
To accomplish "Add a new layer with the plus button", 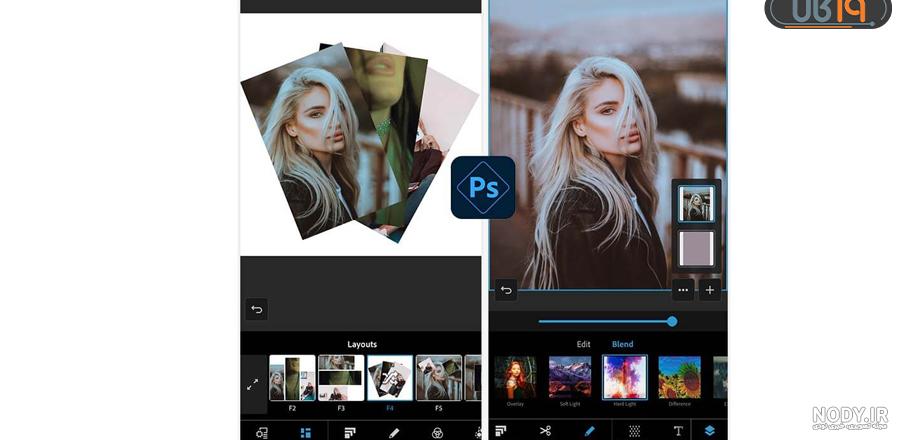I will coord(709,290).
